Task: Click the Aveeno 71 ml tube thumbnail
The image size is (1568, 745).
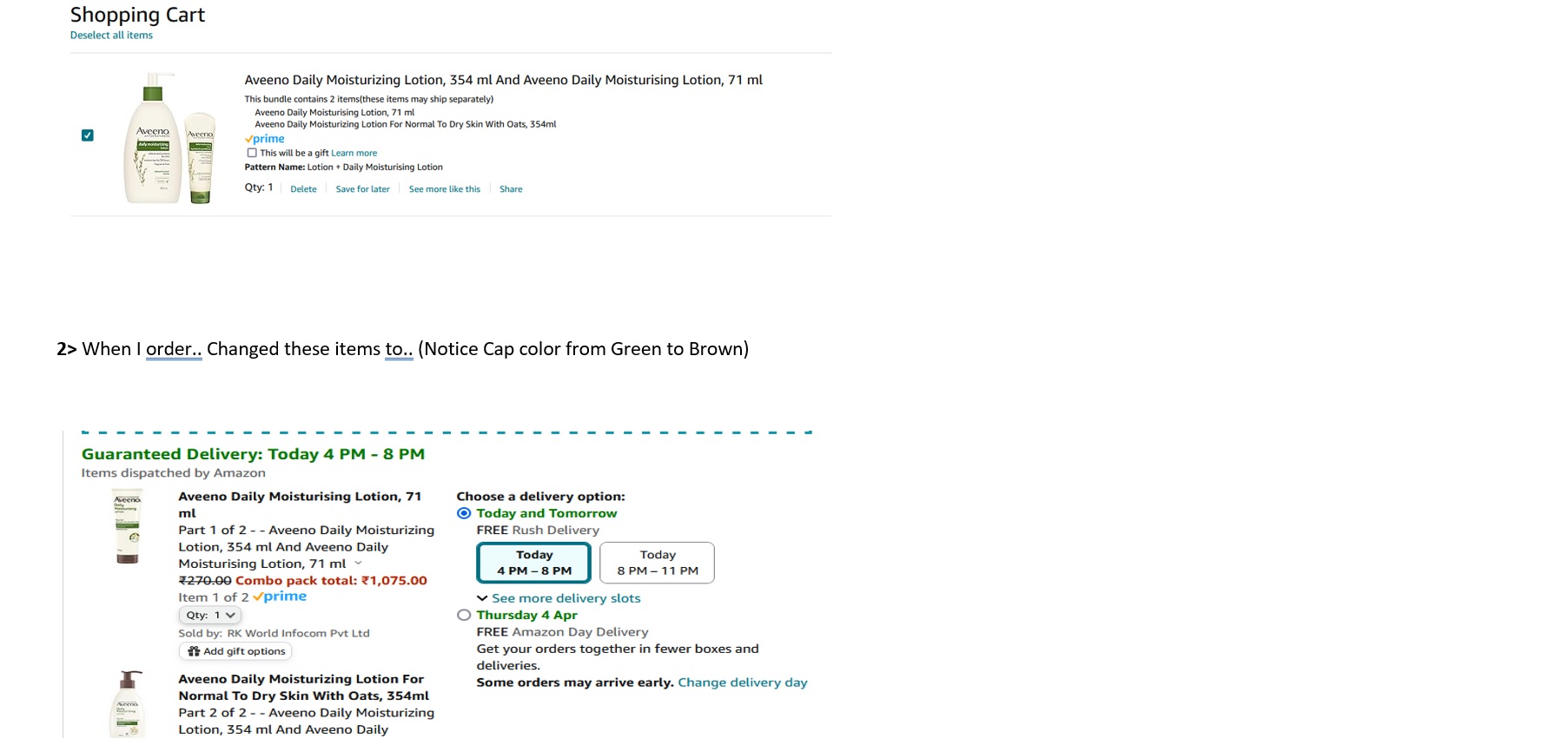Action: coord(128,526)
